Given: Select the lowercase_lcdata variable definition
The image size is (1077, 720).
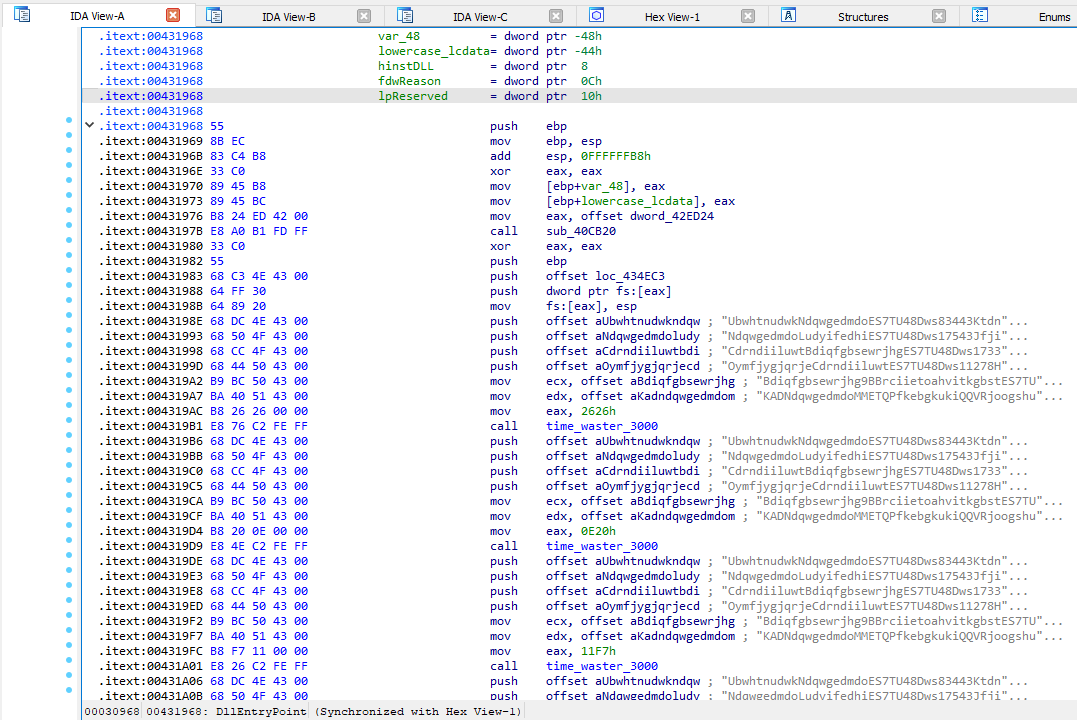Looking at the screenshot, I should pyautogui.click(x=433, y=51).
